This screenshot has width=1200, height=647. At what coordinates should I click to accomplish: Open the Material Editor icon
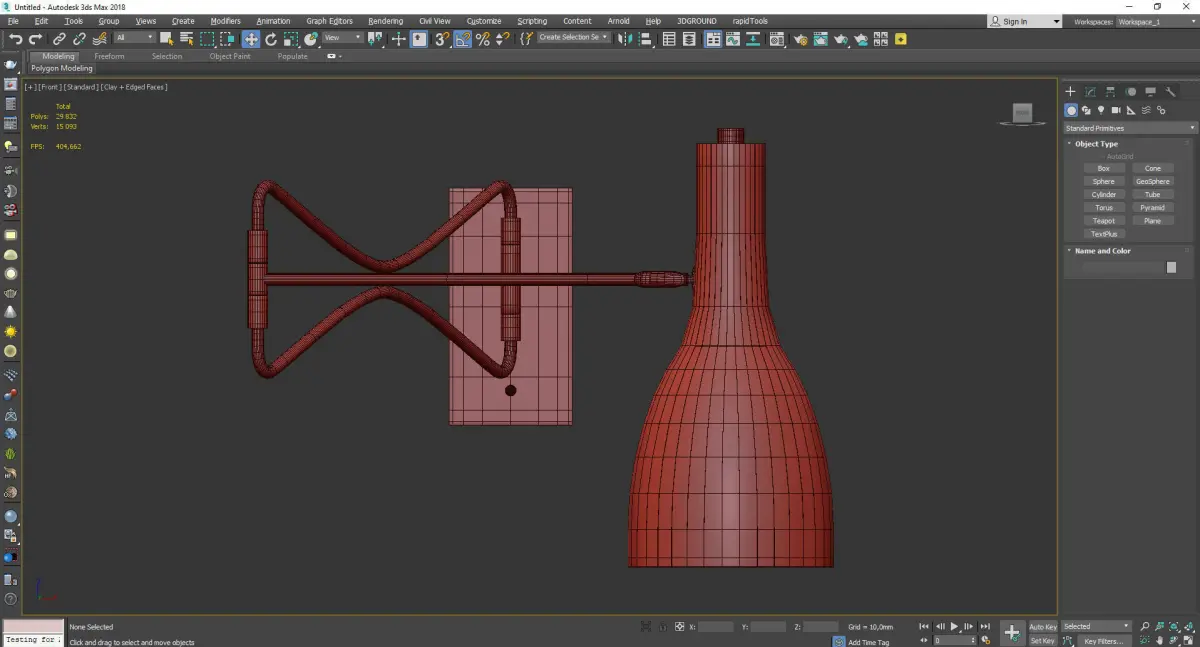pyautogui.click(x=776, y=39)
